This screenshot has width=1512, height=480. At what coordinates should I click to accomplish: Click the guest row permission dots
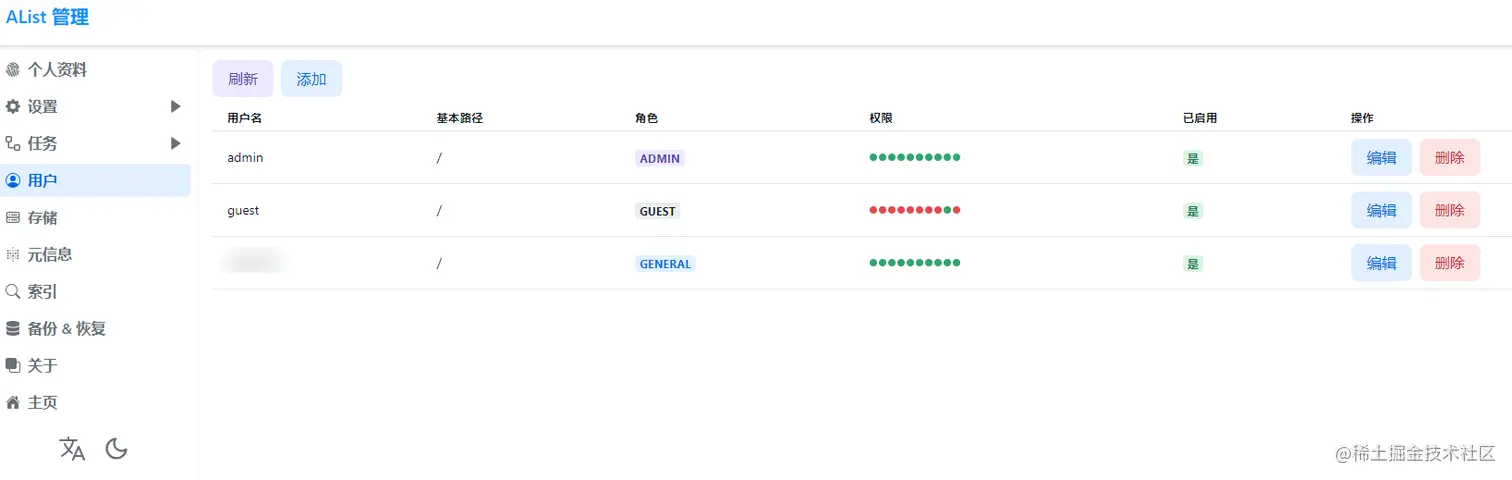[915, 210]
